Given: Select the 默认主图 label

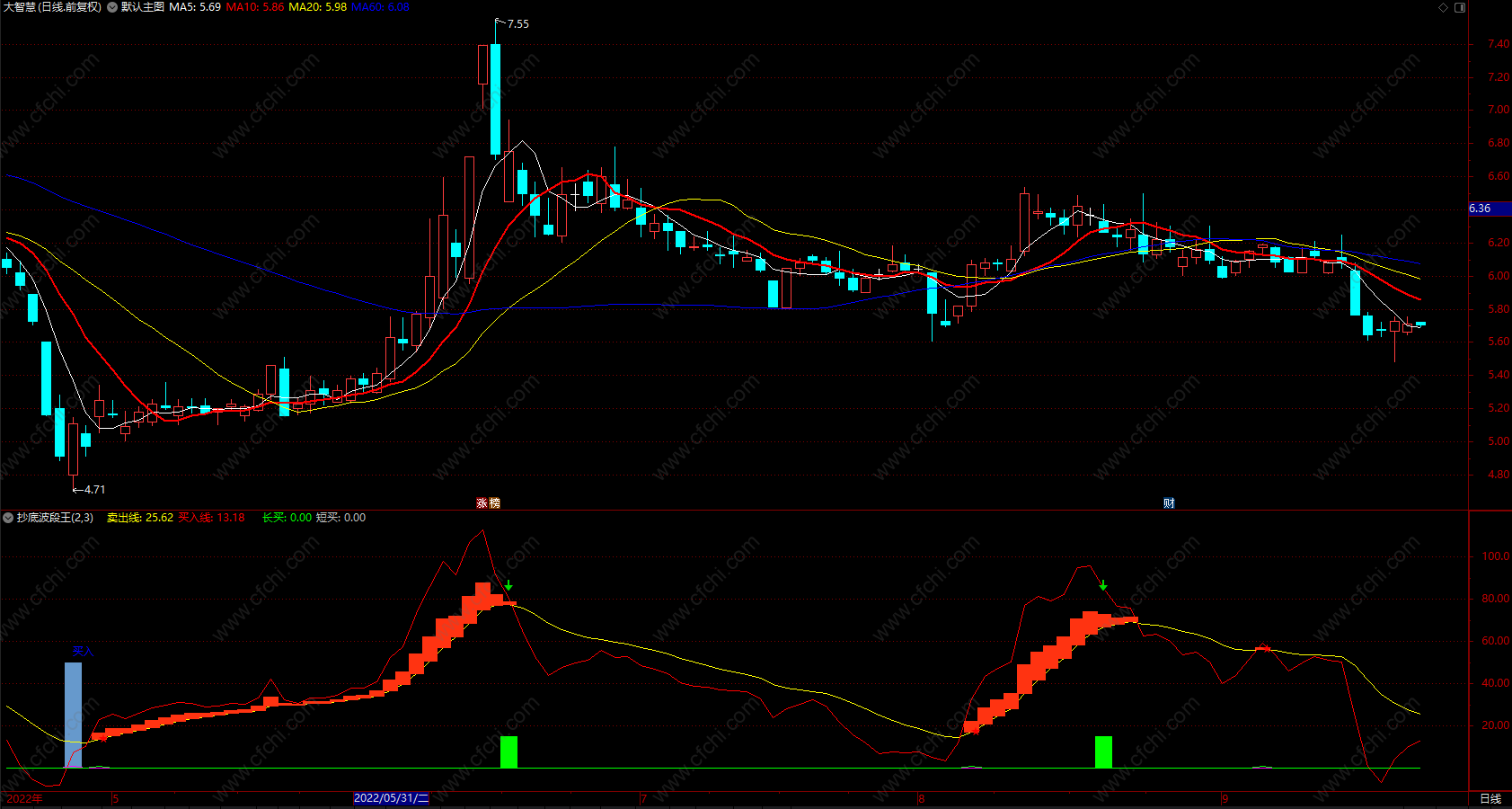Looking at the screenshot, I should (143, 7).
